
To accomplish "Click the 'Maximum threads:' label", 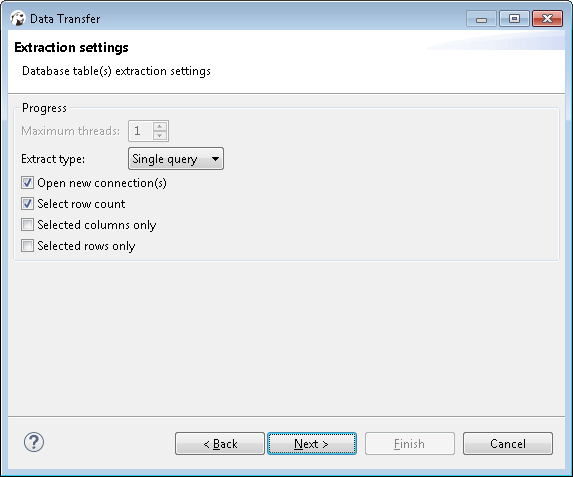I will (x=71, y=131).
